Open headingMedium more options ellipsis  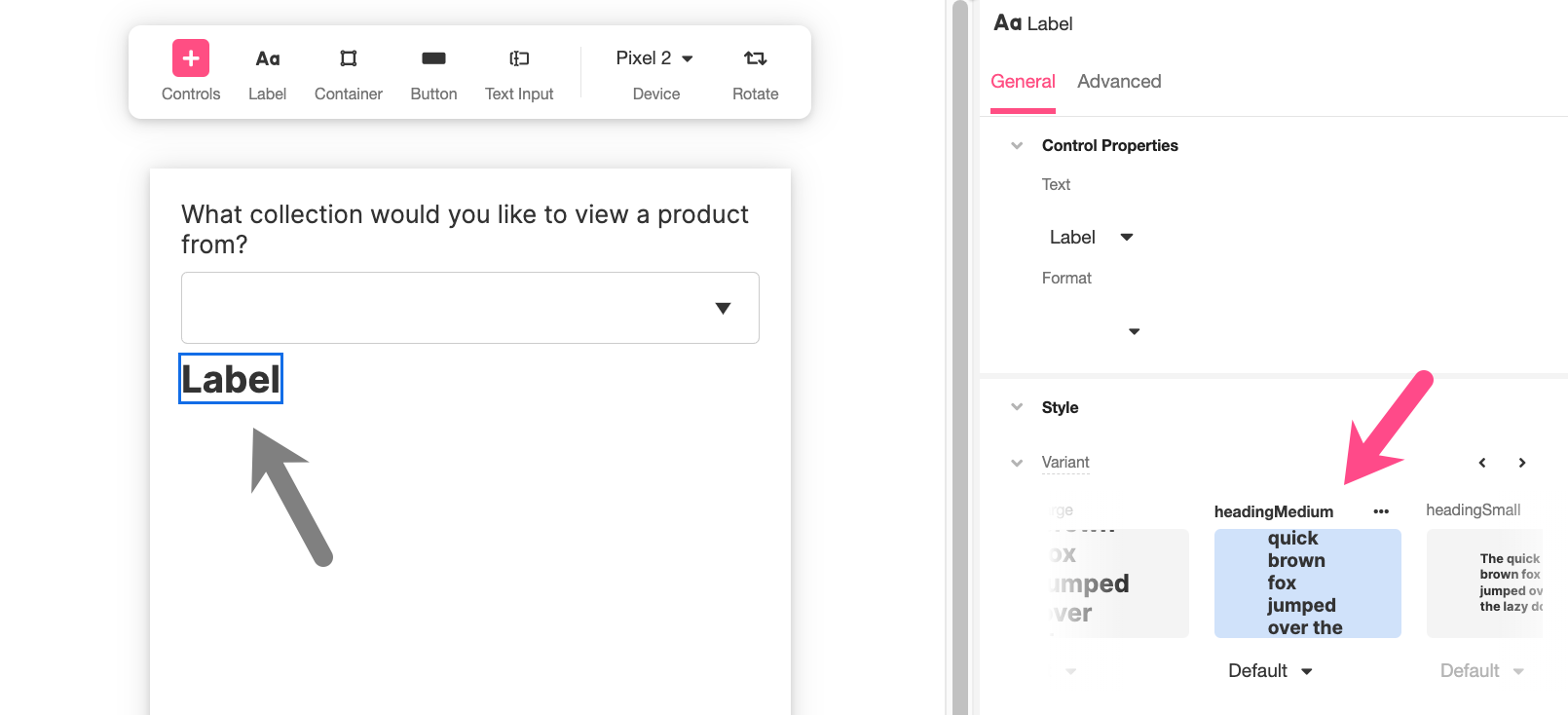[1381, 511]
